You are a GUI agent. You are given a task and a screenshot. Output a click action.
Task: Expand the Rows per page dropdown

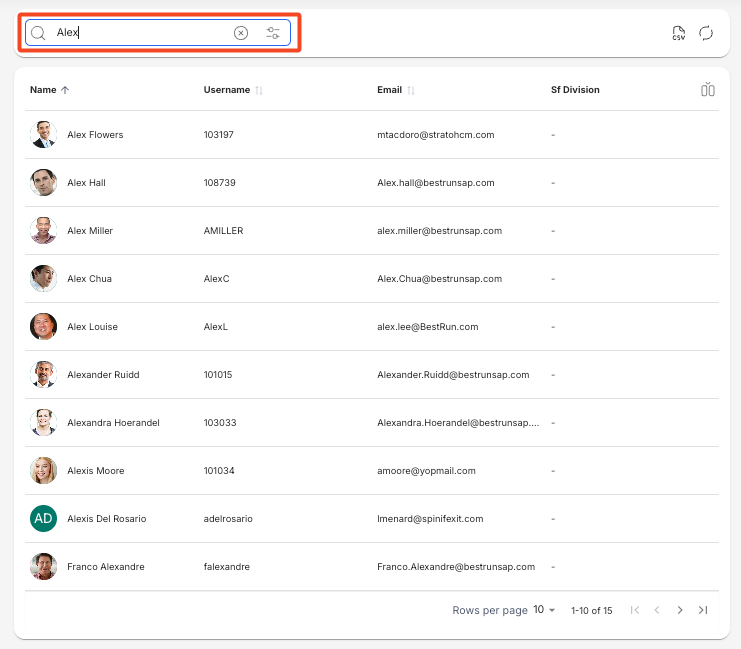point(544,610)
